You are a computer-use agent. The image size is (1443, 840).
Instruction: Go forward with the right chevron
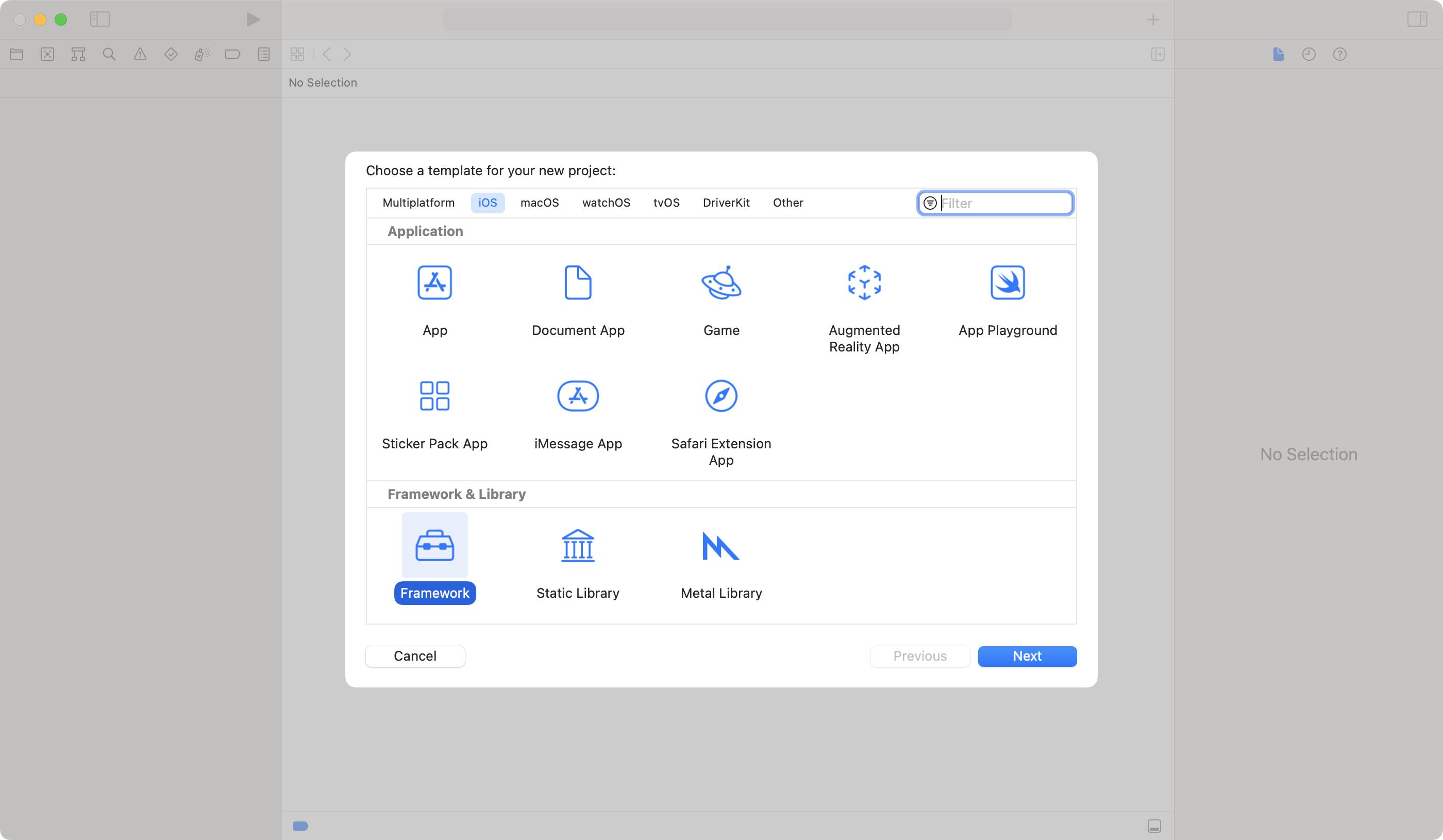click(x=347, y=55)
